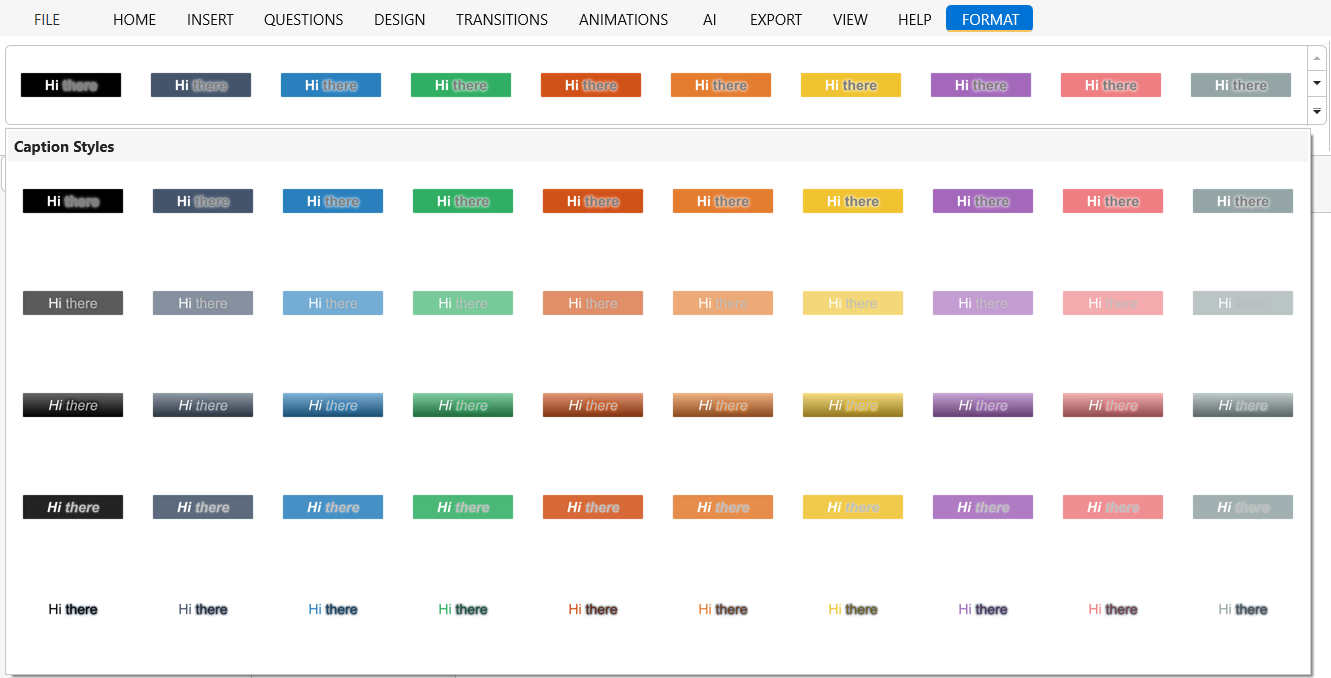This screenshot has height=678, width=1331.
Task: Collapse the gallery using the More arrow
Action: click(1317, 111)
